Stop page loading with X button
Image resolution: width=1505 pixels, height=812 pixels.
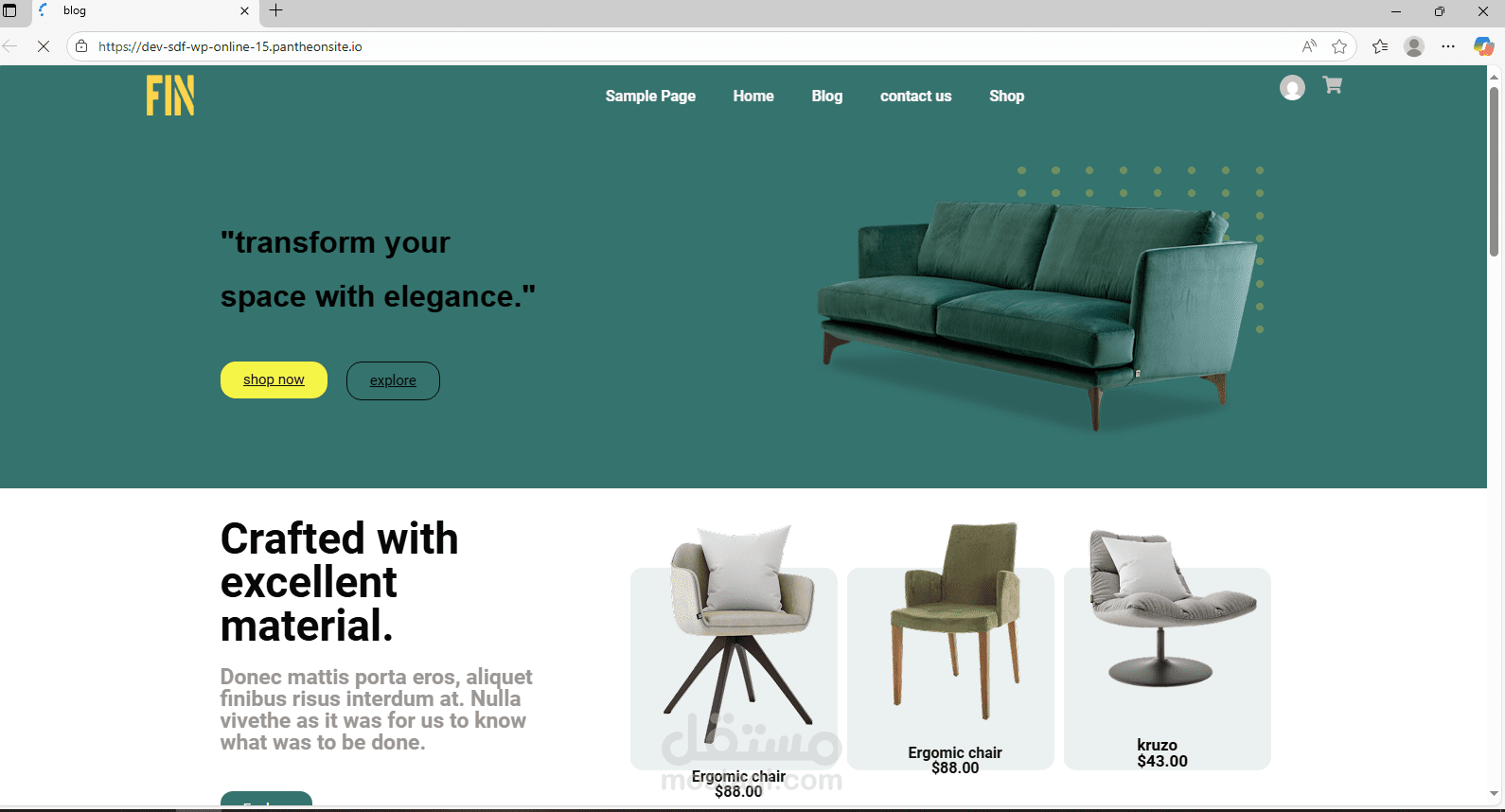tap(43, 46)
